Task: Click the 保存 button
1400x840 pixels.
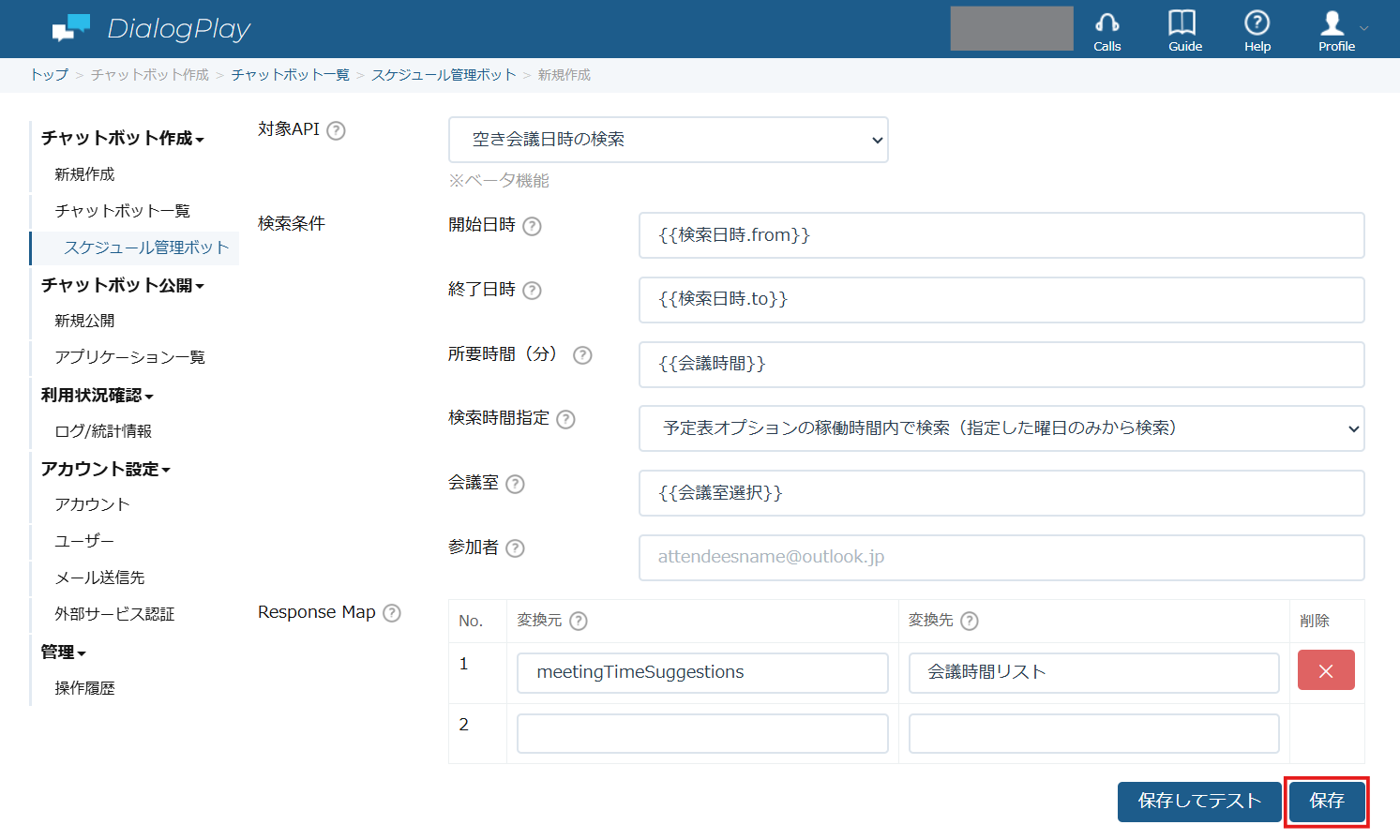Action: 1326,802
